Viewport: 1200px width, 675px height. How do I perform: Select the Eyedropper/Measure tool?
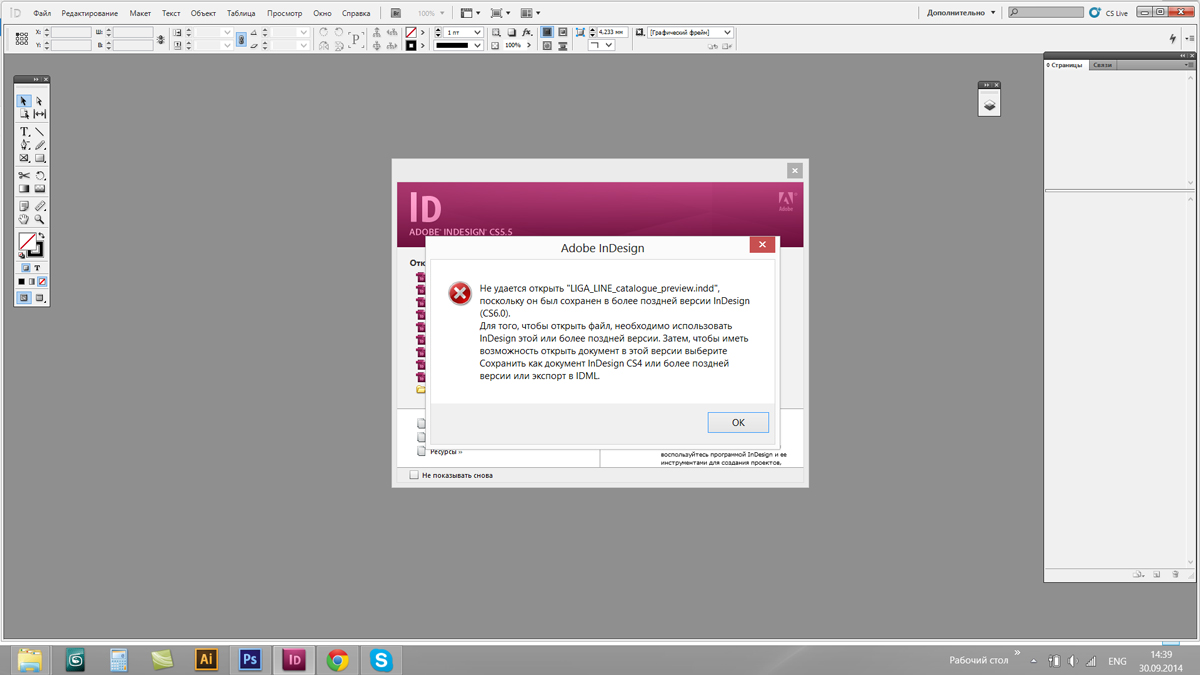pos(40,205)
